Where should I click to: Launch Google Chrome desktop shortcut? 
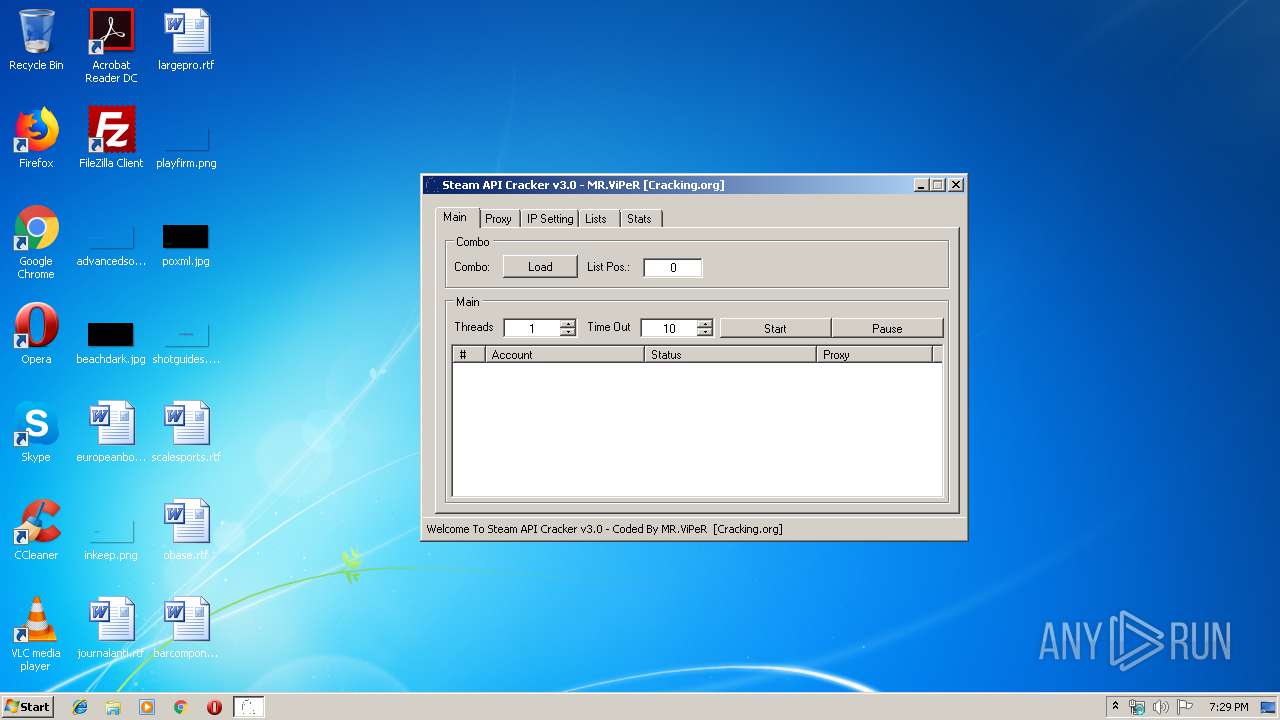pyautogui.click(x=36, y=242)
